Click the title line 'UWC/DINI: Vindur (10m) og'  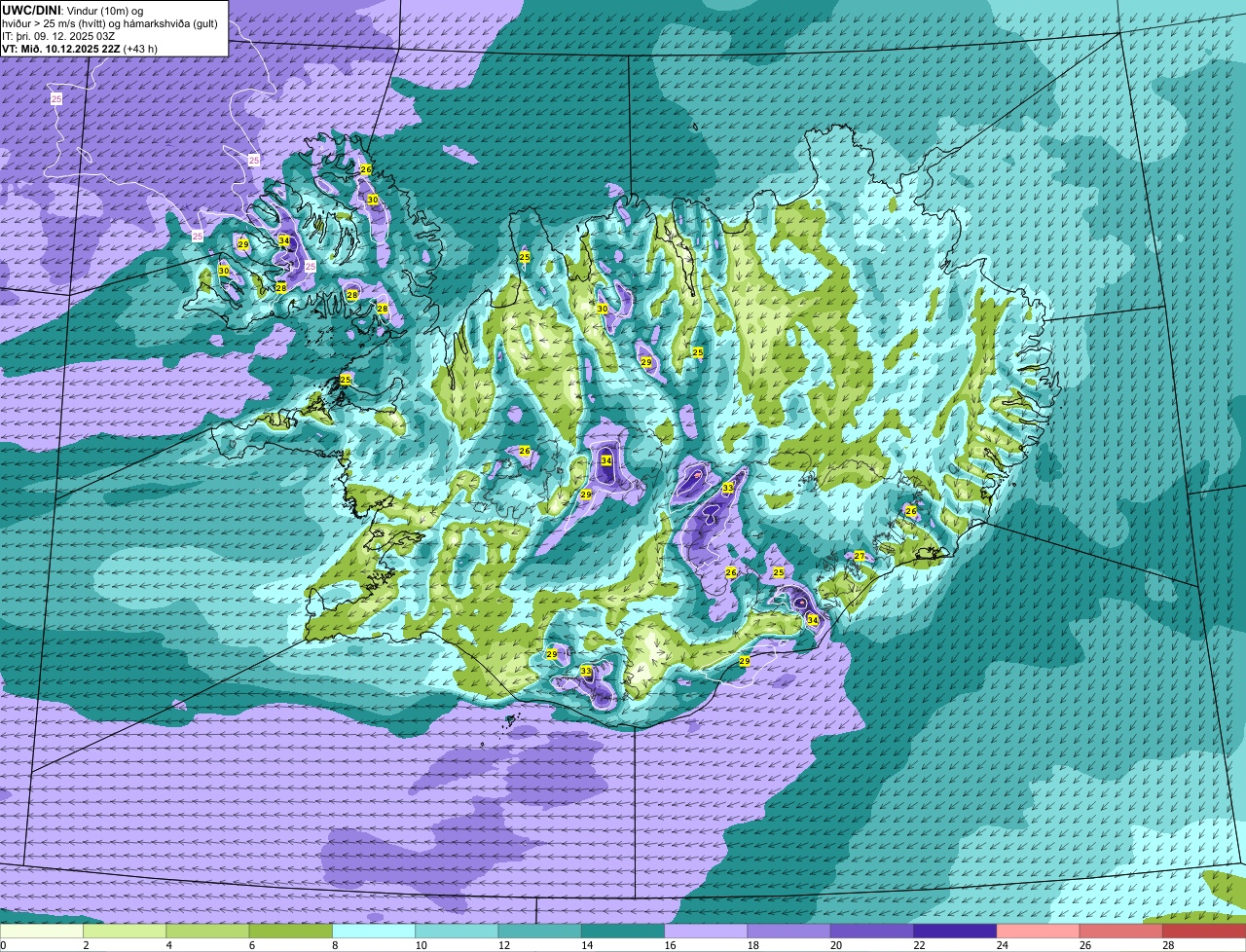pyautogui.click(x=73, y=10)
